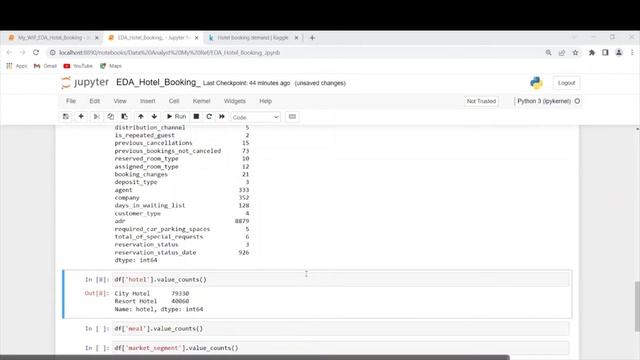Click 'Resort Hotel' output line

tap(152, 301)
